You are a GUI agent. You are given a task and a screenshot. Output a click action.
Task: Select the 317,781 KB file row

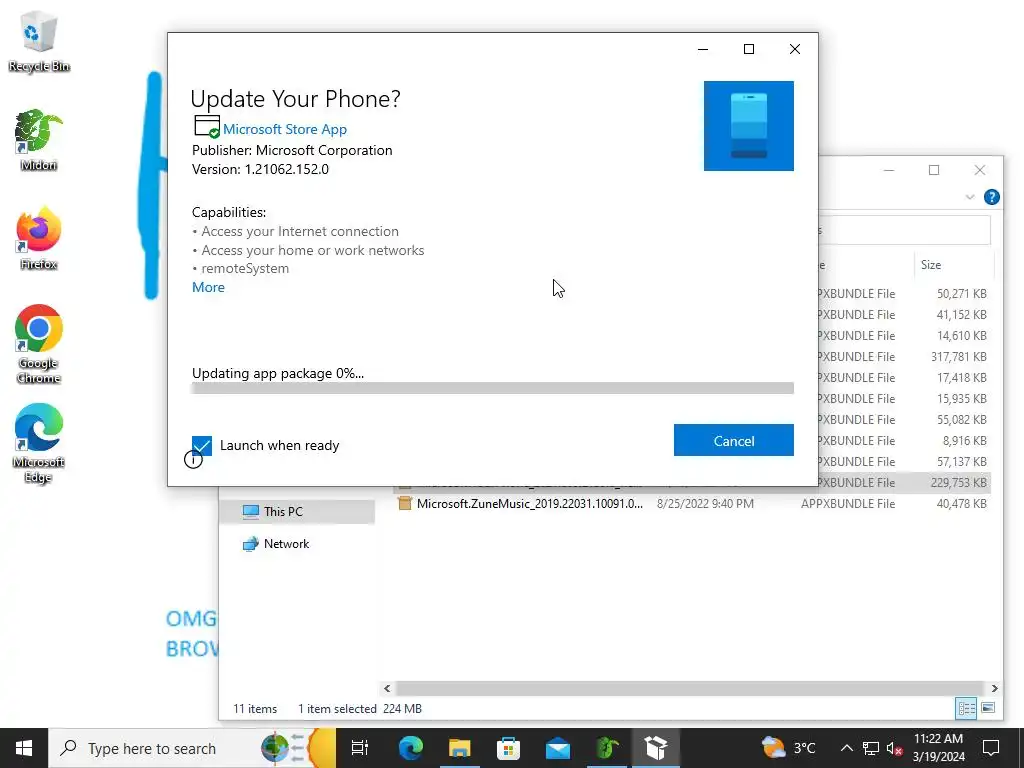[x=904, y=357]
